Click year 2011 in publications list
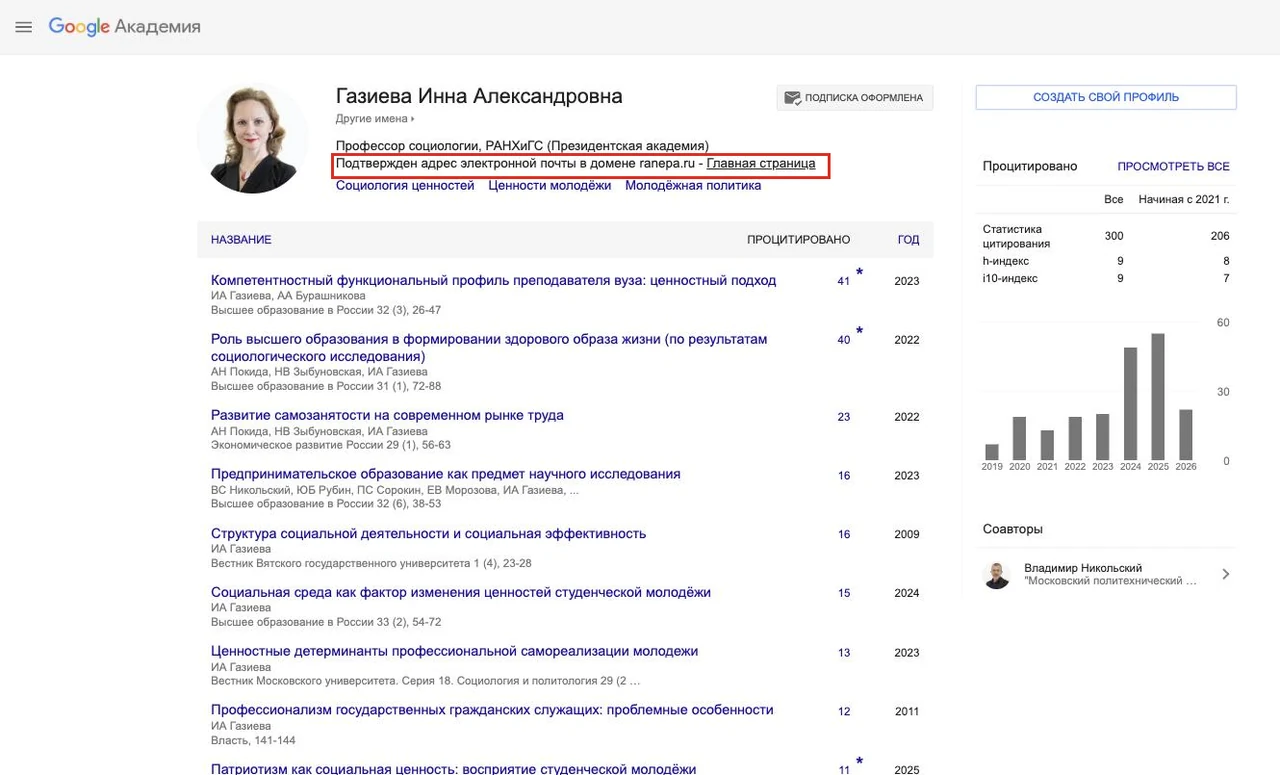The height and width of the screenshot is (775, 1280). point(907,712)
